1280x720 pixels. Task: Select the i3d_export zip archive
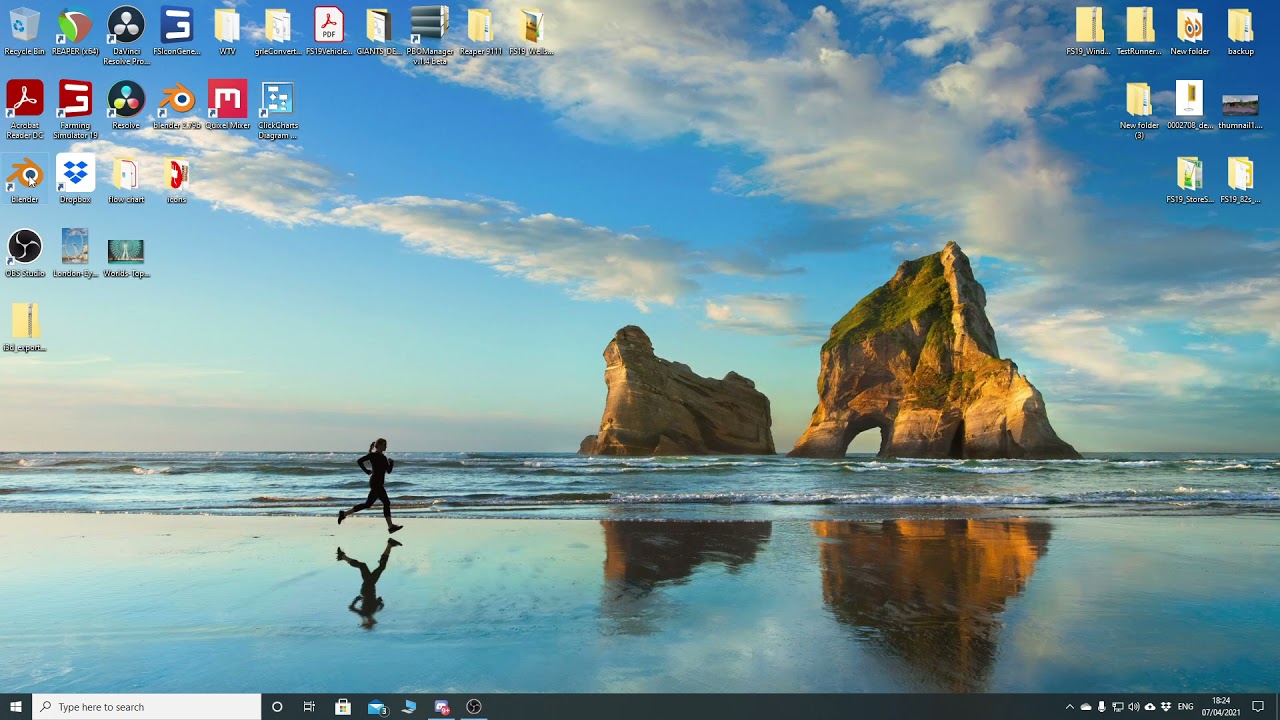point(24,327)
